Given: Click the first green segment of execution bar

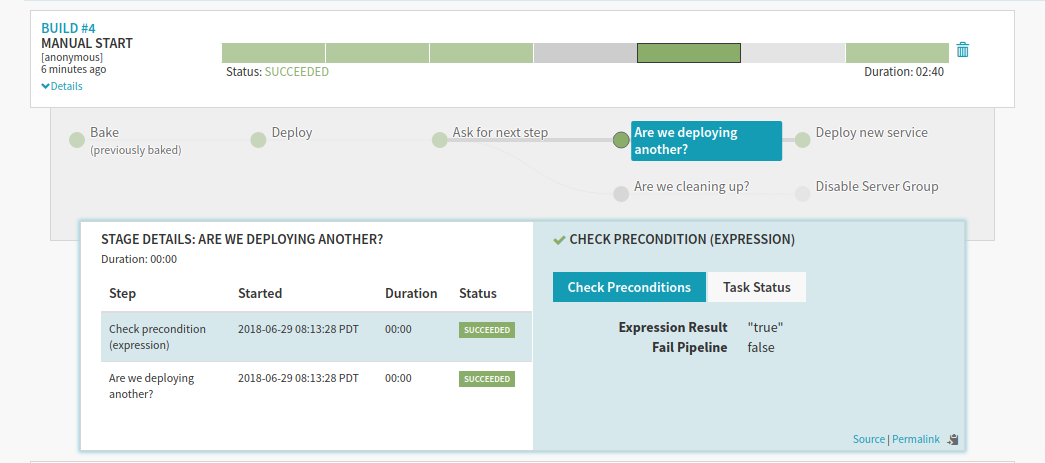Looking at the screenshot, I should [273, 53].
